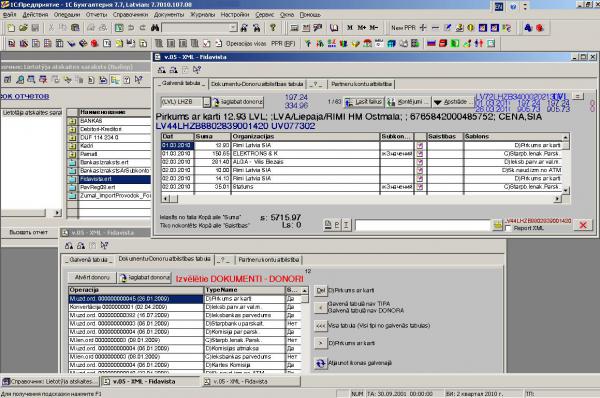Open the Документы menu
This screenshot has height=398, width=600.
point(169,15)
